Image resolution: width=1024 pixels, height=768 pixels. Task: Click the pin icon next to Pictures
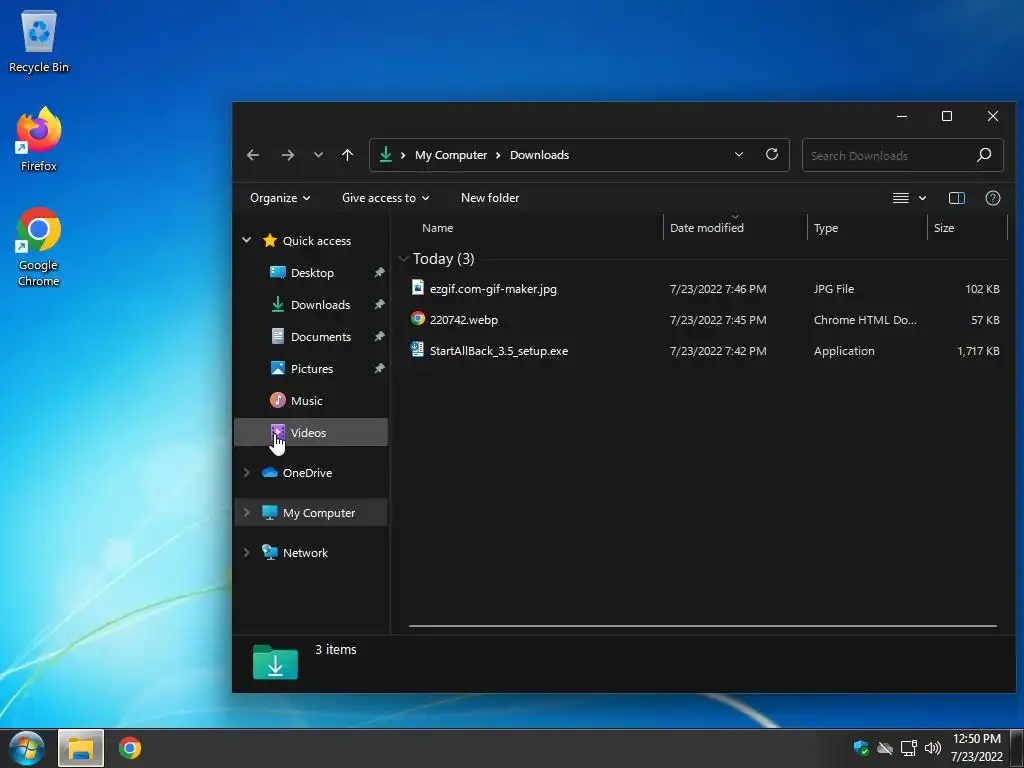379,368
